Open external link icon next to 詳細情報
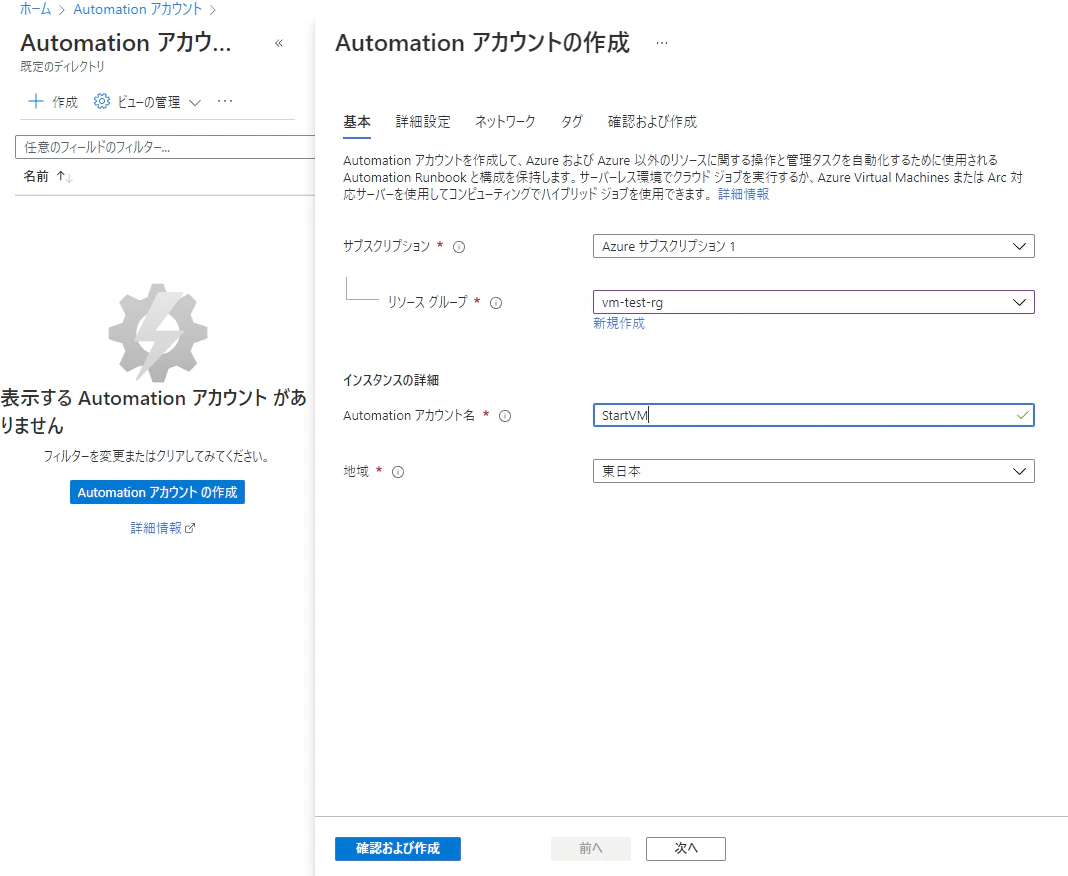This screenshot has width=1068, height=876. (x=190, y=528)
